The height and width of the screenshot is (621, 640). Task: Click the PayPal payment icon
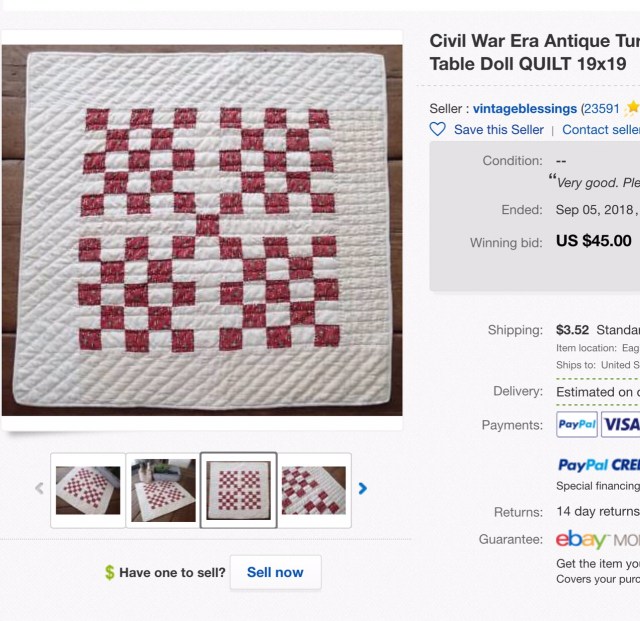[x=576, y=425]
